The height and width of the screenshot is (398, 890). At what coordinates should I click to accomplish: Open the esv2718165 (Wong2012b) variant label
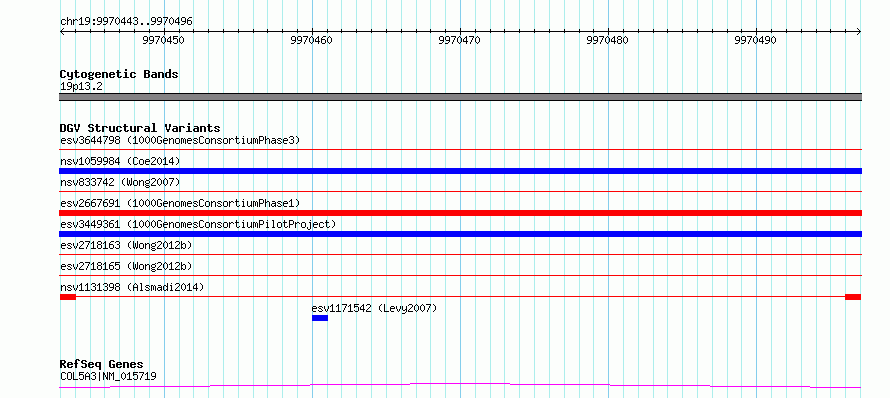(x=126, y=266)
